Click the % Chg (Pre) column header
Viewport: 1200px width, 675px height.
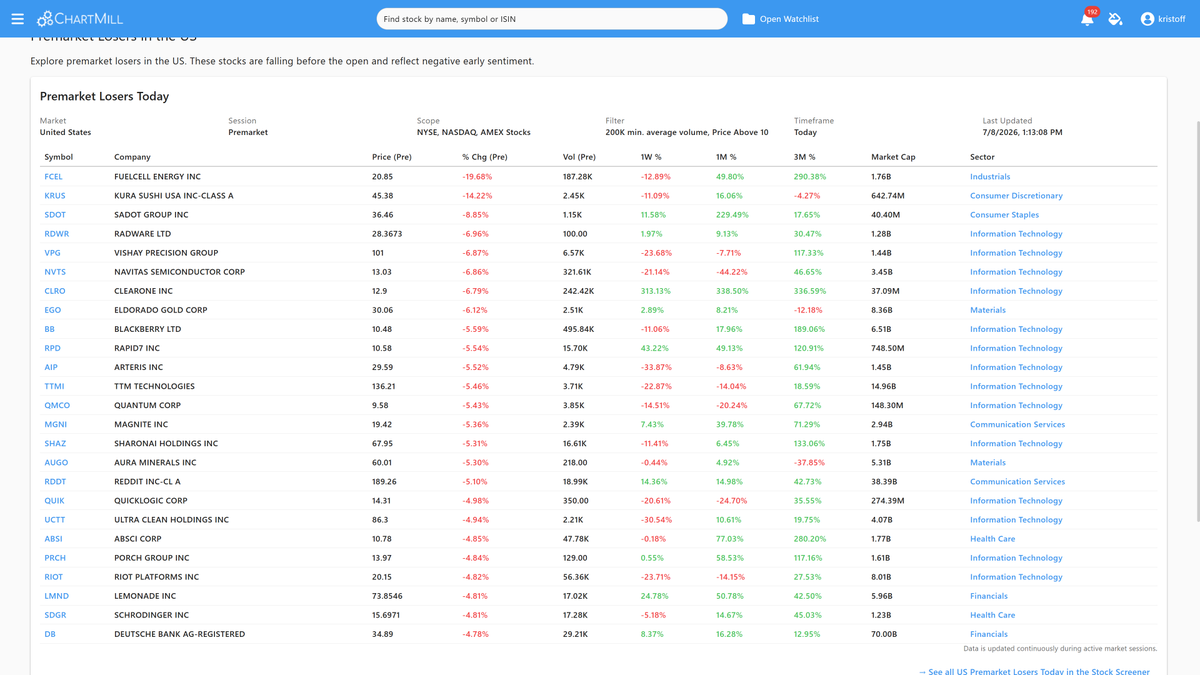pyautogui.click(x=485, y=157)
